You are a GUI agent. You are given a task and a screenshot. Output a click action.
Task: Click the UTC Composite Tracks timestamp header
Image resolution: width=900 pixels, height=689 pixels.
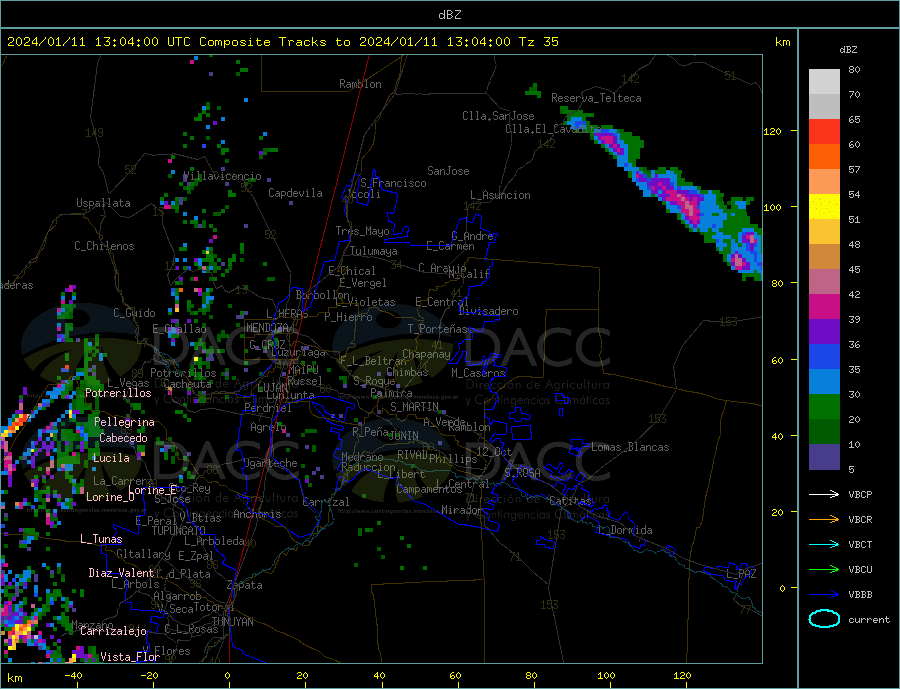click(x=282, y=41)
